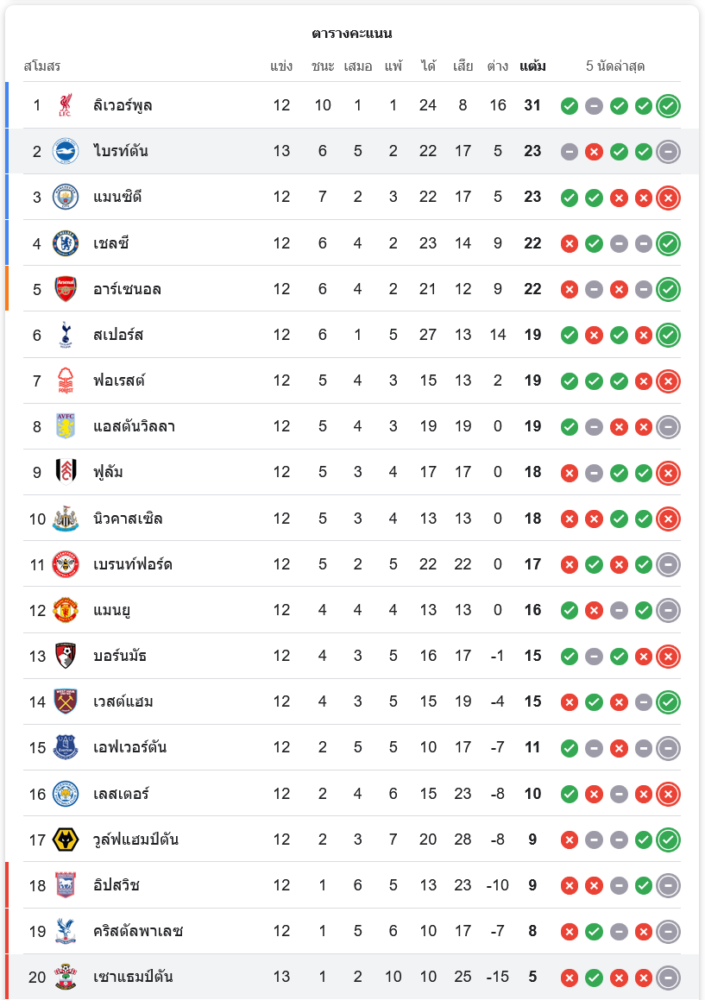705x1000 pixels.
Task: Select the นิวคาสเซิล team row name
Action: [x=128, y=518]
